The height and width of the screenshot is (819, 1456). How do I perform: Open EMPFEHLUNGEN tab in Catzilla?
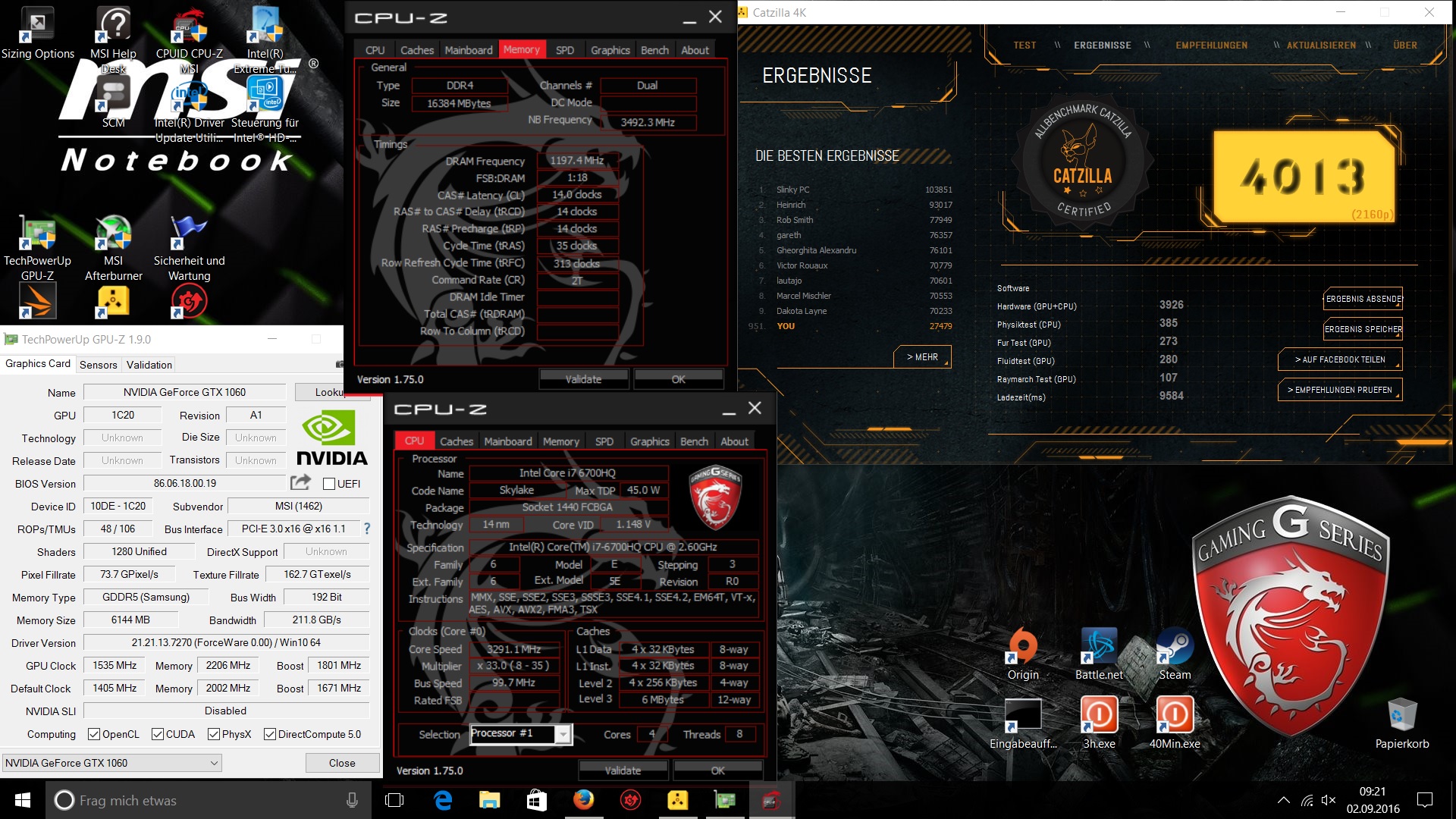click(1211, 45)
